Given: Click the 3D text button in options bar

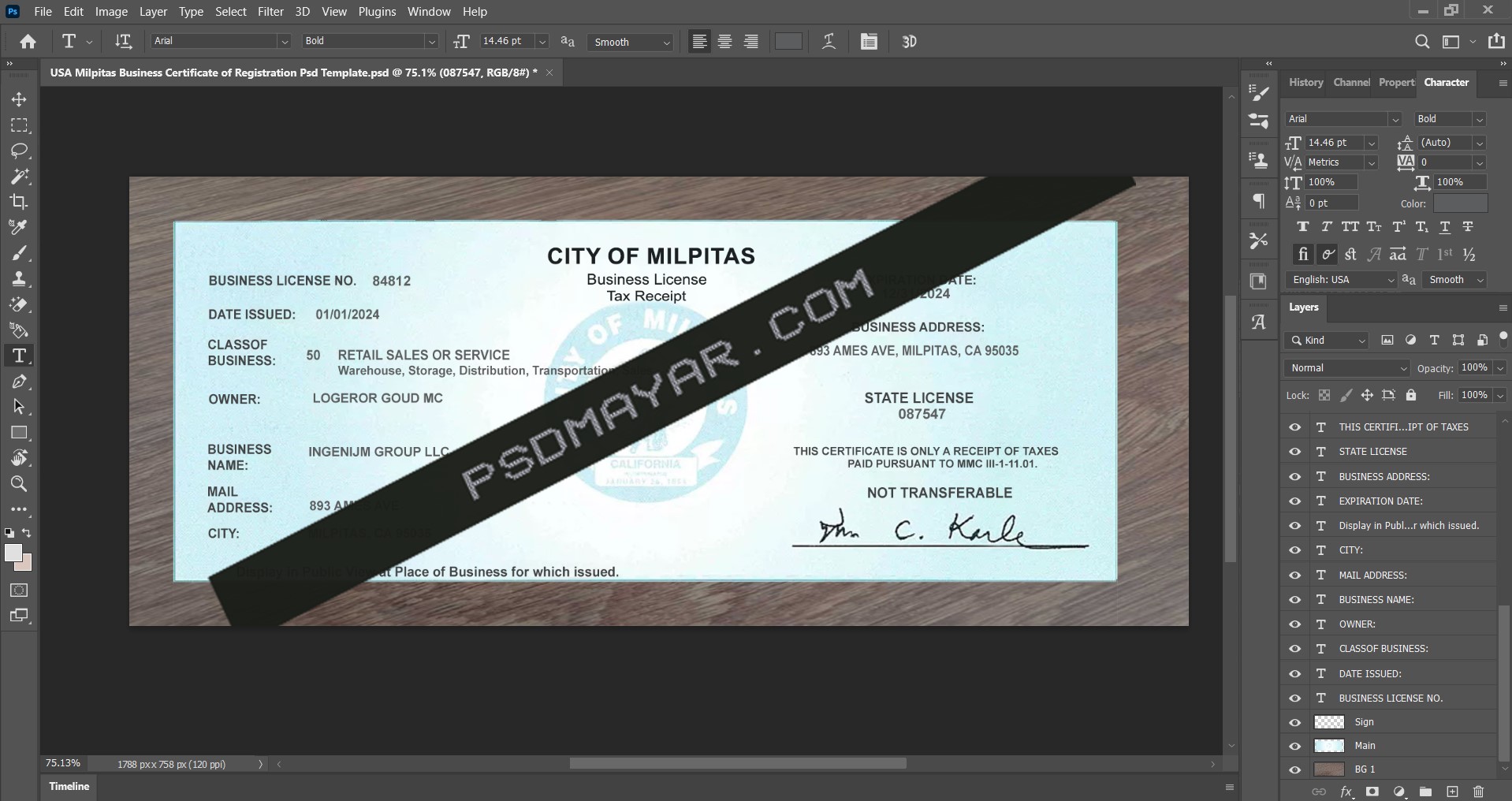Looking at the screenshot, I should pos(909,42).
